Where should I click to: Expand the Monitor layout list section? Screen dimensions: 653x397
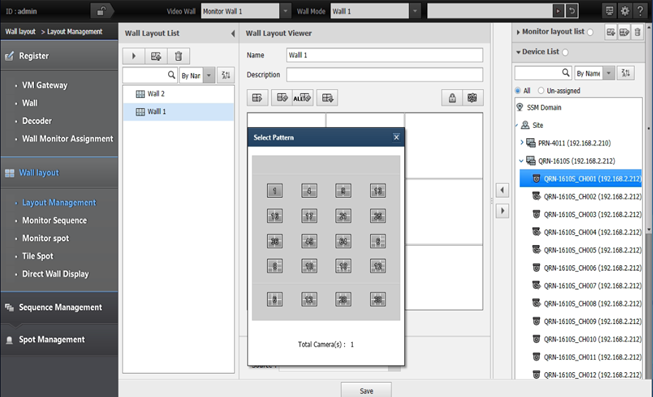(x=518, y=32)
